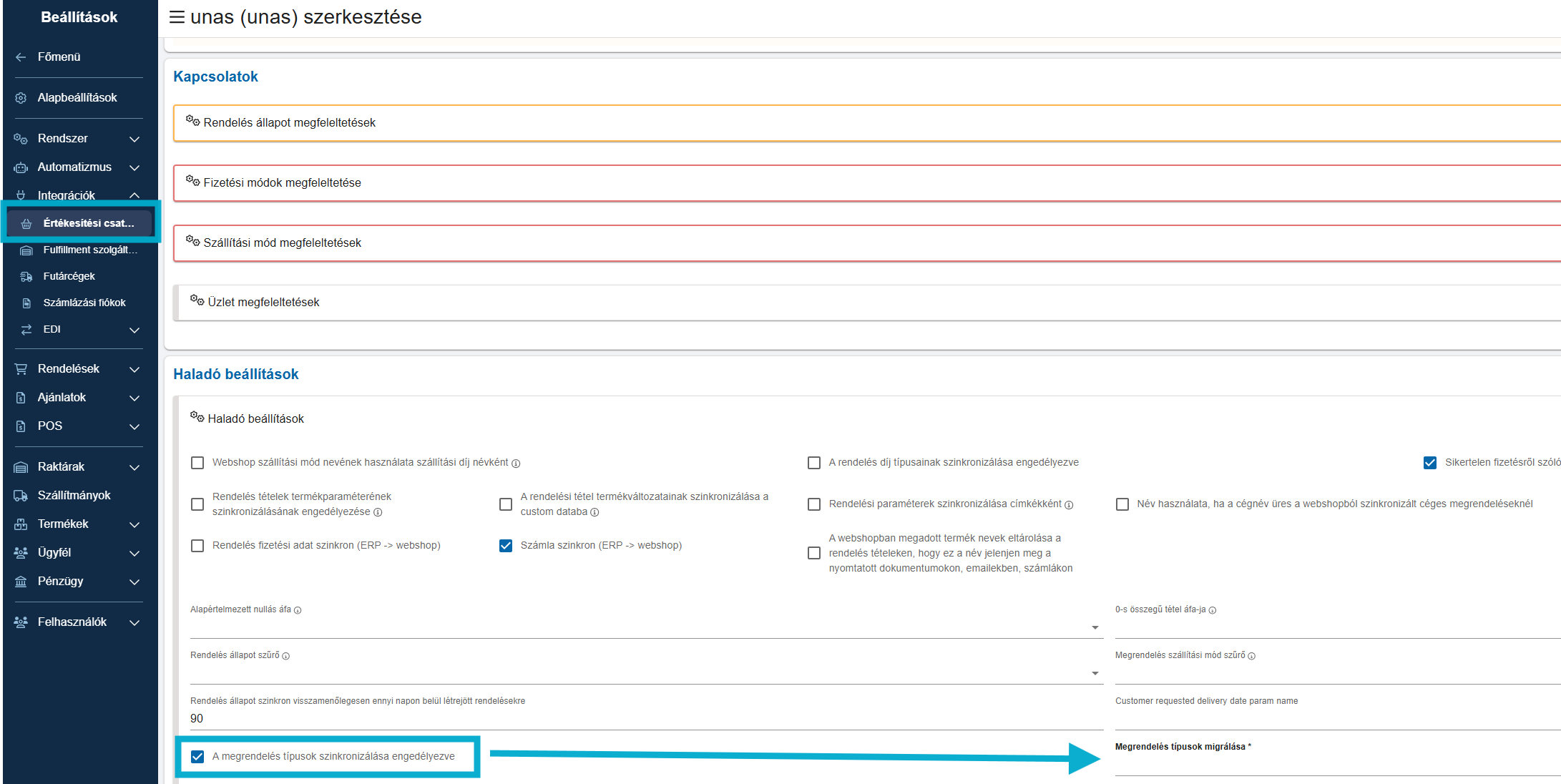
Task: Open the Alapértelmezett nullás áfa dropdown arrow
Action: tap(1095, 628)
